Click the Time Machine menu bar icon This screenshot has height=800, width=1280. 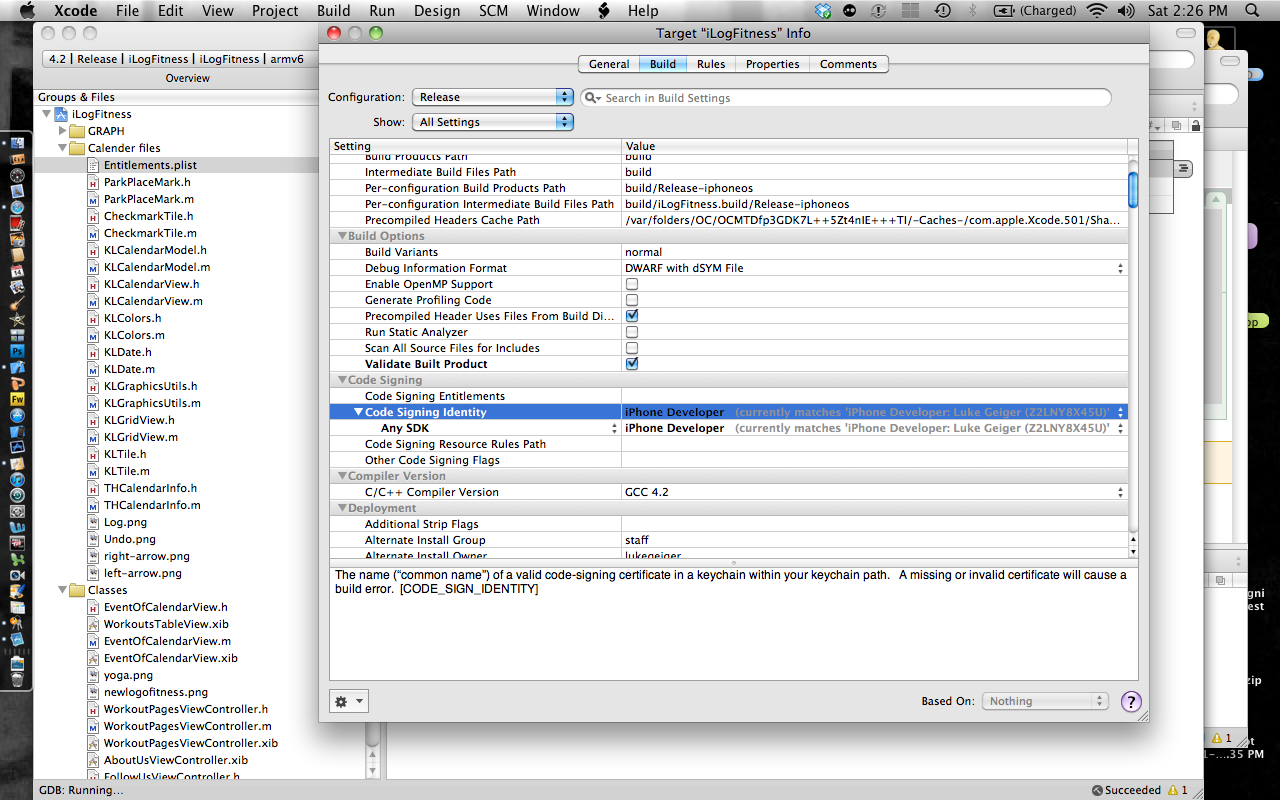(x=943, y=11)
